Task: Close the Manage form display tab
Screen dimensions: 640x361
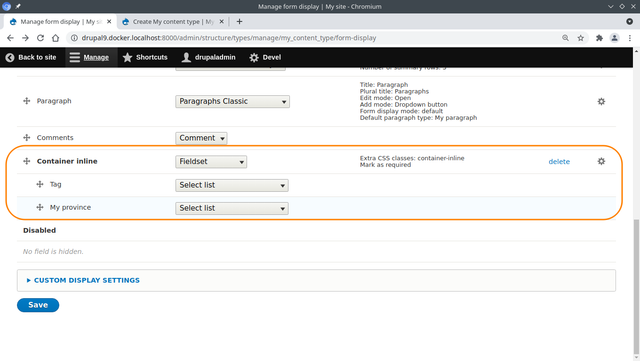Action: tap(109, 22)
